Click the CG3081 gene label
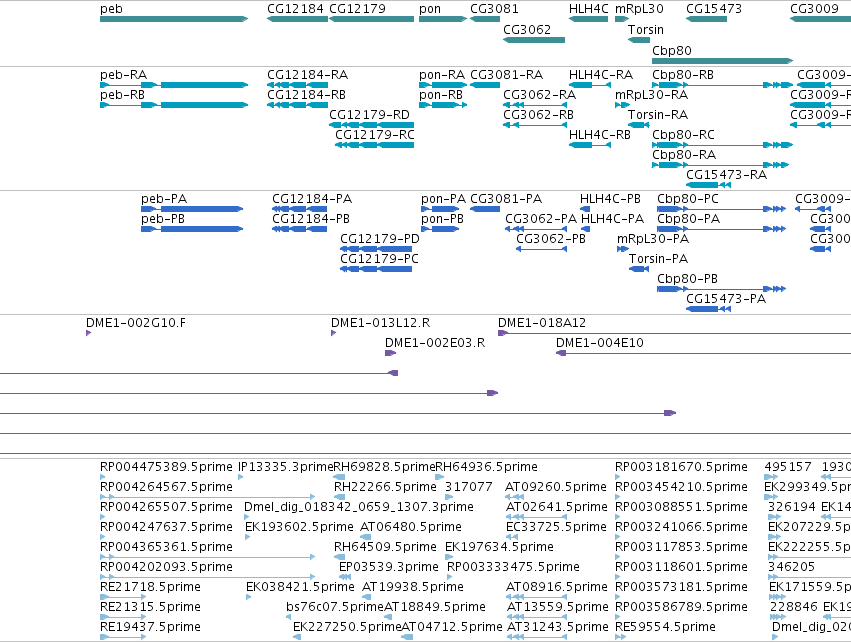 (x=494, y=9)
